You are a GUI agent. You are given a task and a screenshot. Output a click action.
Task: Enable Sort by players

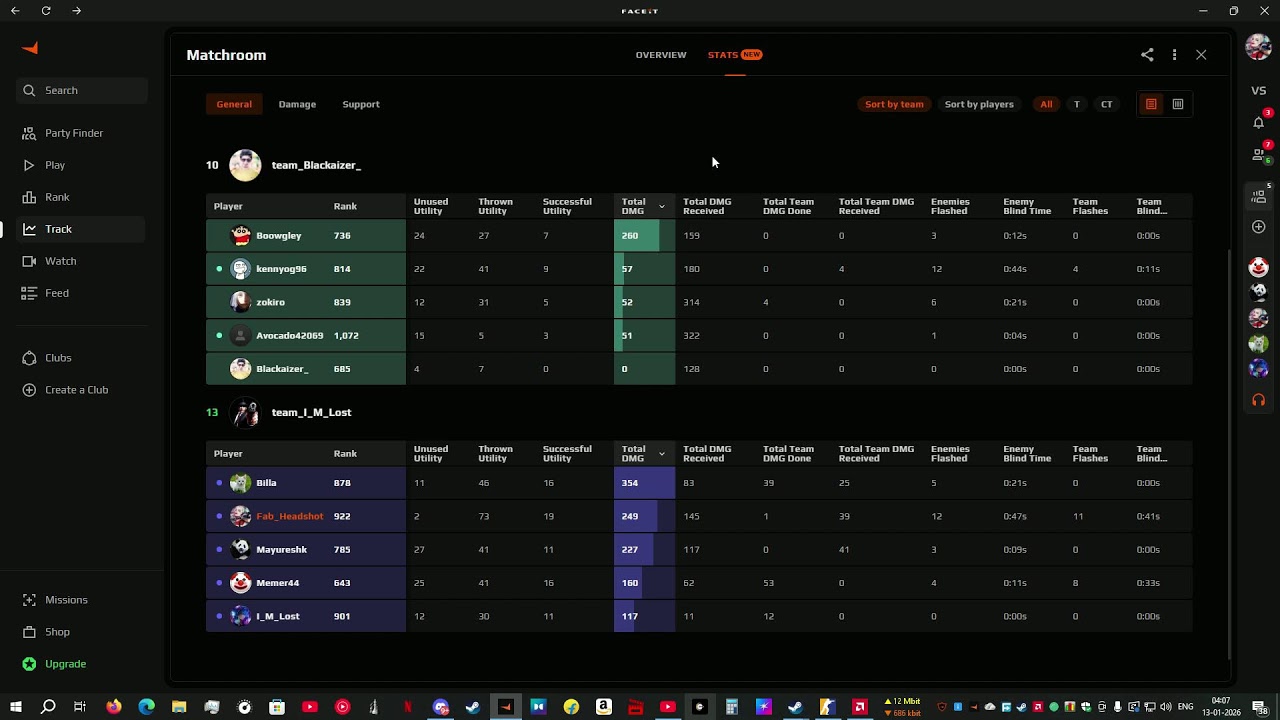click(x=979, y=104)
